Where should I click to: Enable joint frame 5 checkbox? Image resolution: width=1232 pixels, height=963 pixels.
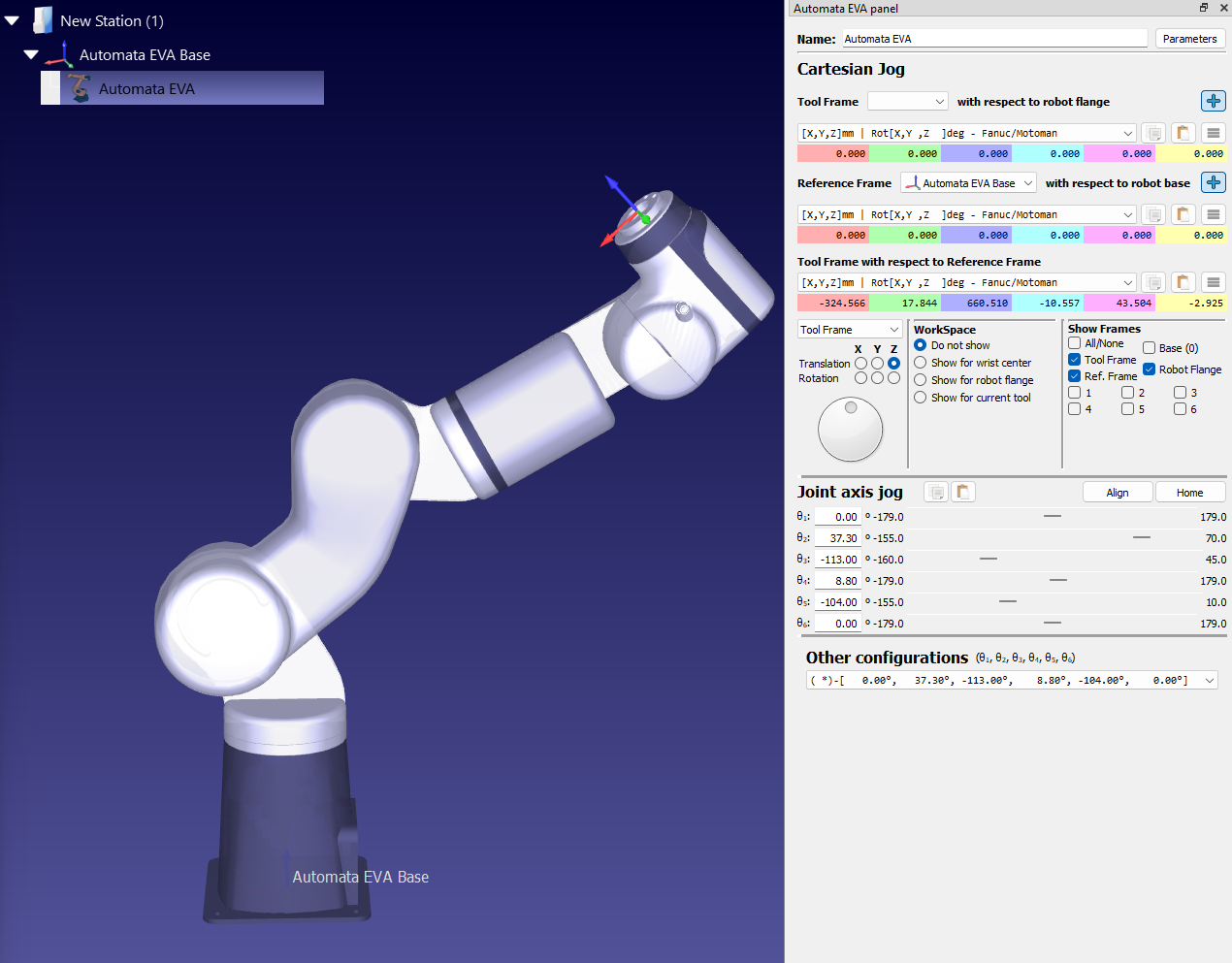coord(1127,409)
